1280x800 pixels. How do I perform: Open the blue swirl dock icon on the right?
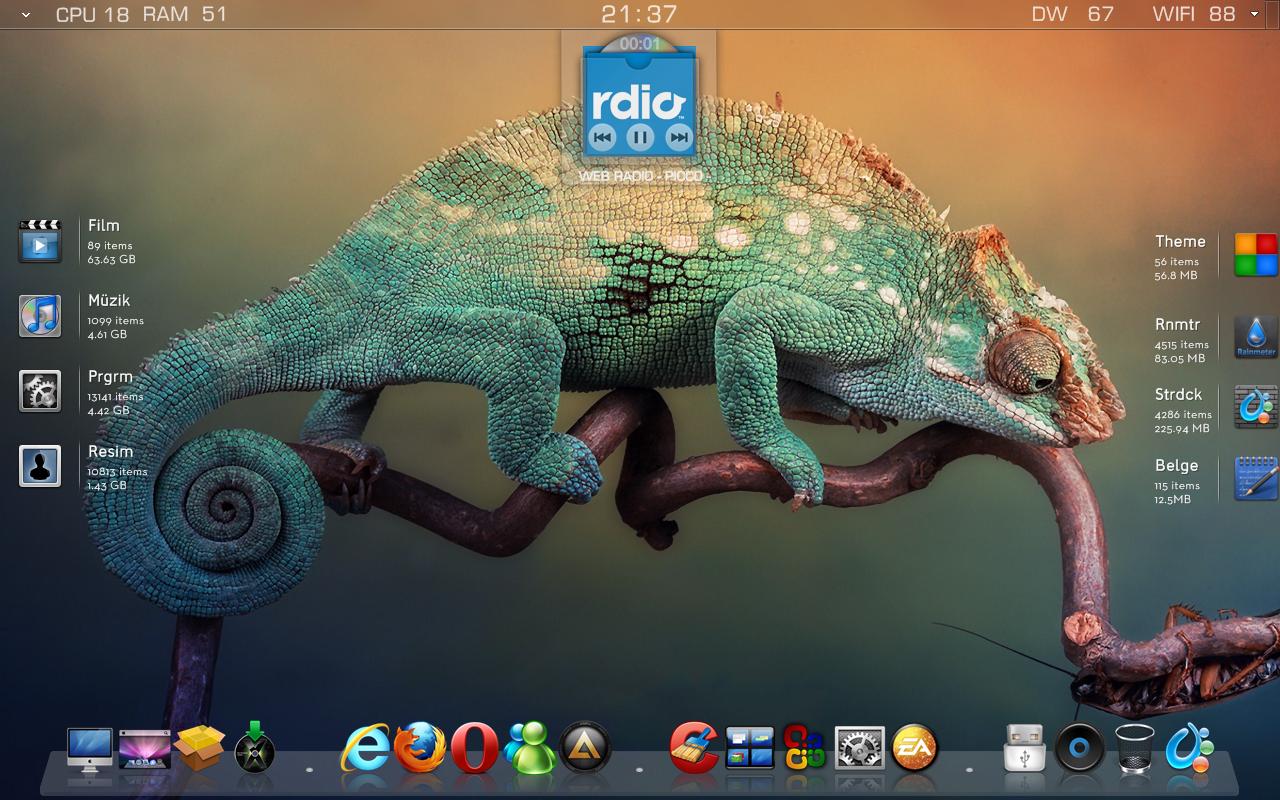pos(1190,747)
